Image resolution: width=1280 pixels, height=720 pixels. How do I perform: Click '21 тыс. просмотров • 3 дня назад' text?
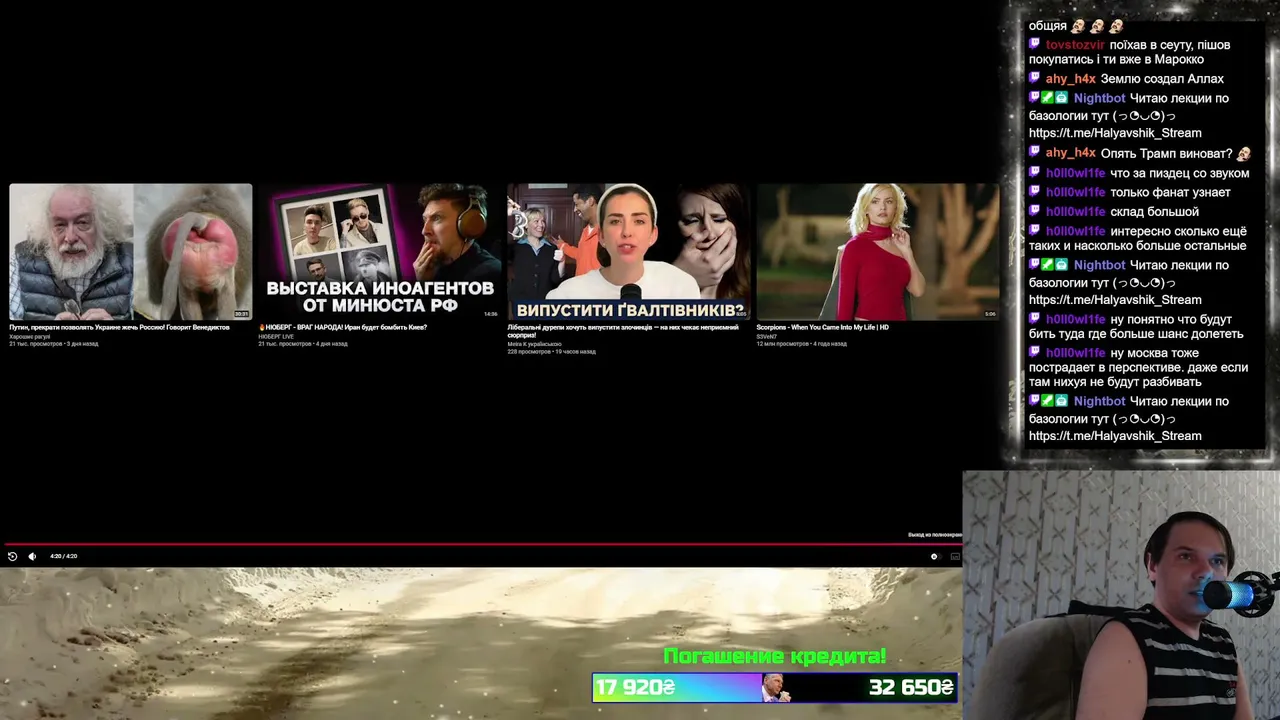(x=53, y=344)
